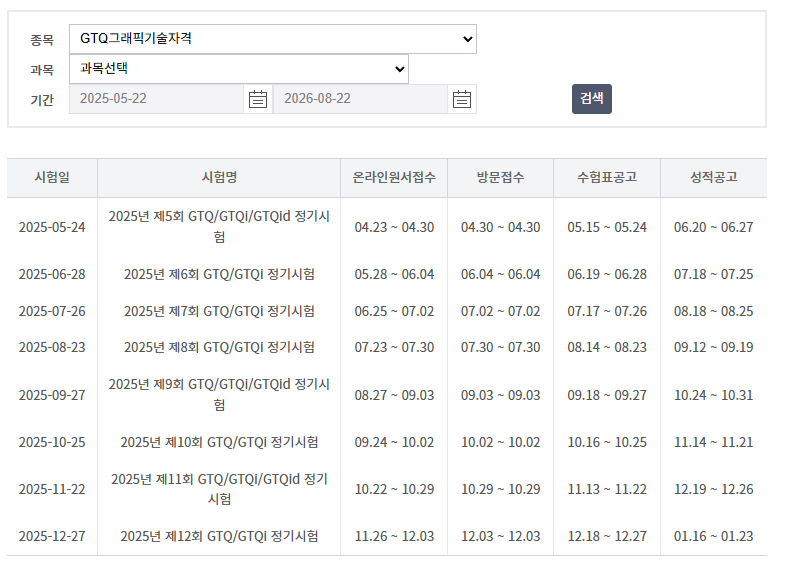Click exam name 2025년 제8회 GTQ/GTQi 정기시험
The width and height of the screenshot is (789, 572).
click(x=219, y=348)
